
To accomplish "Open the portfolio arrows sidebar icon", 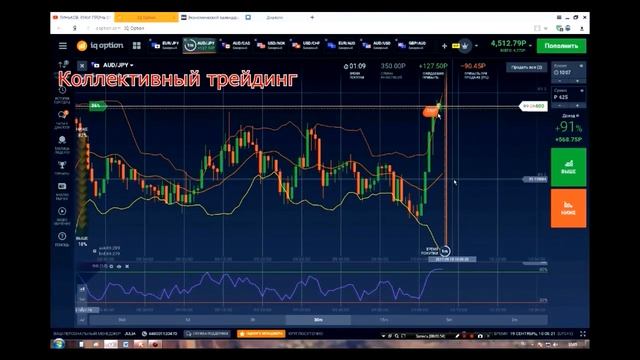I will [x=62, y=64].
